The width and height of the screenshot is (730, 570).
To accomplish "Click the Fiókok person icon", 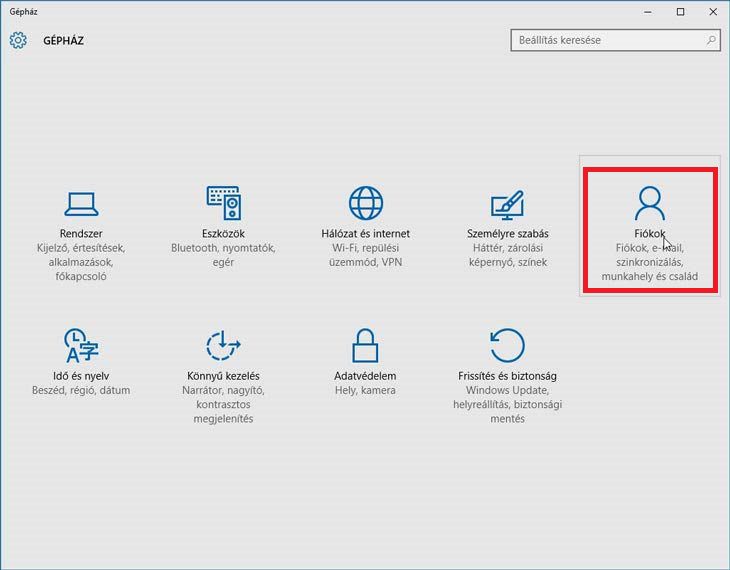I will (649, 203).
